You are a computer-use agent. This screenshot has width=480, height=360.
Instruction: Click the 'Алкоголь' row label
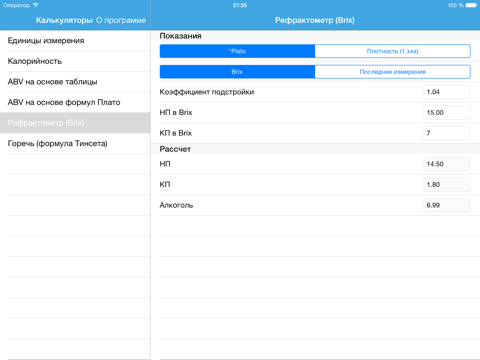tap(176, 205)
